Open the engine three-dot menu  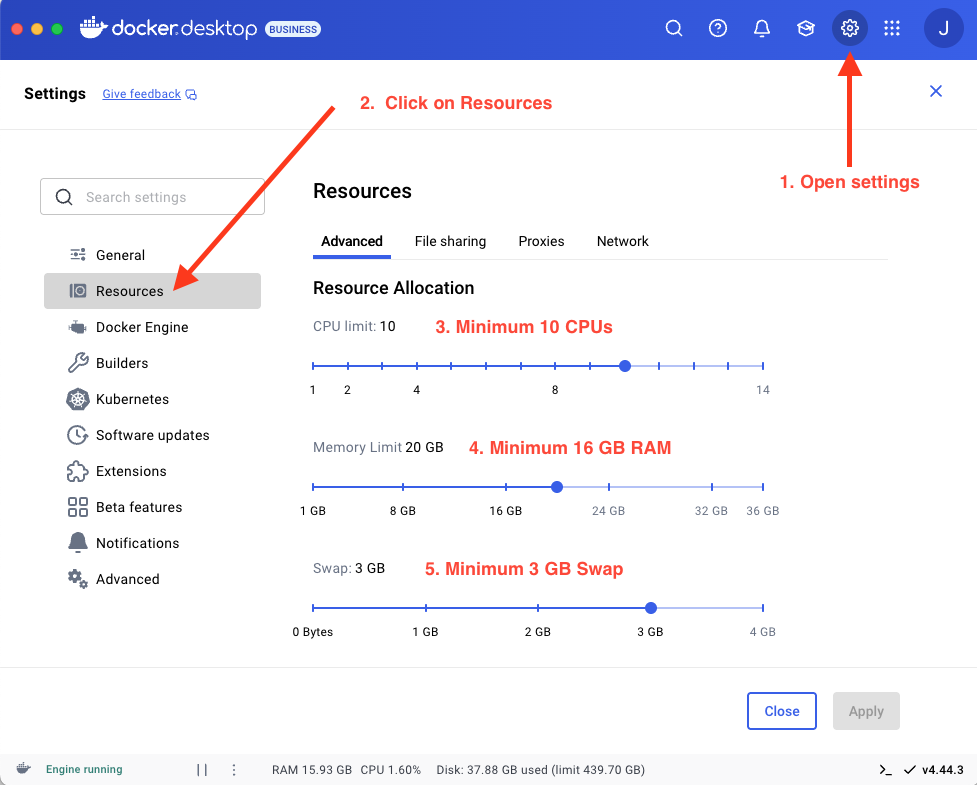(234, 770)
